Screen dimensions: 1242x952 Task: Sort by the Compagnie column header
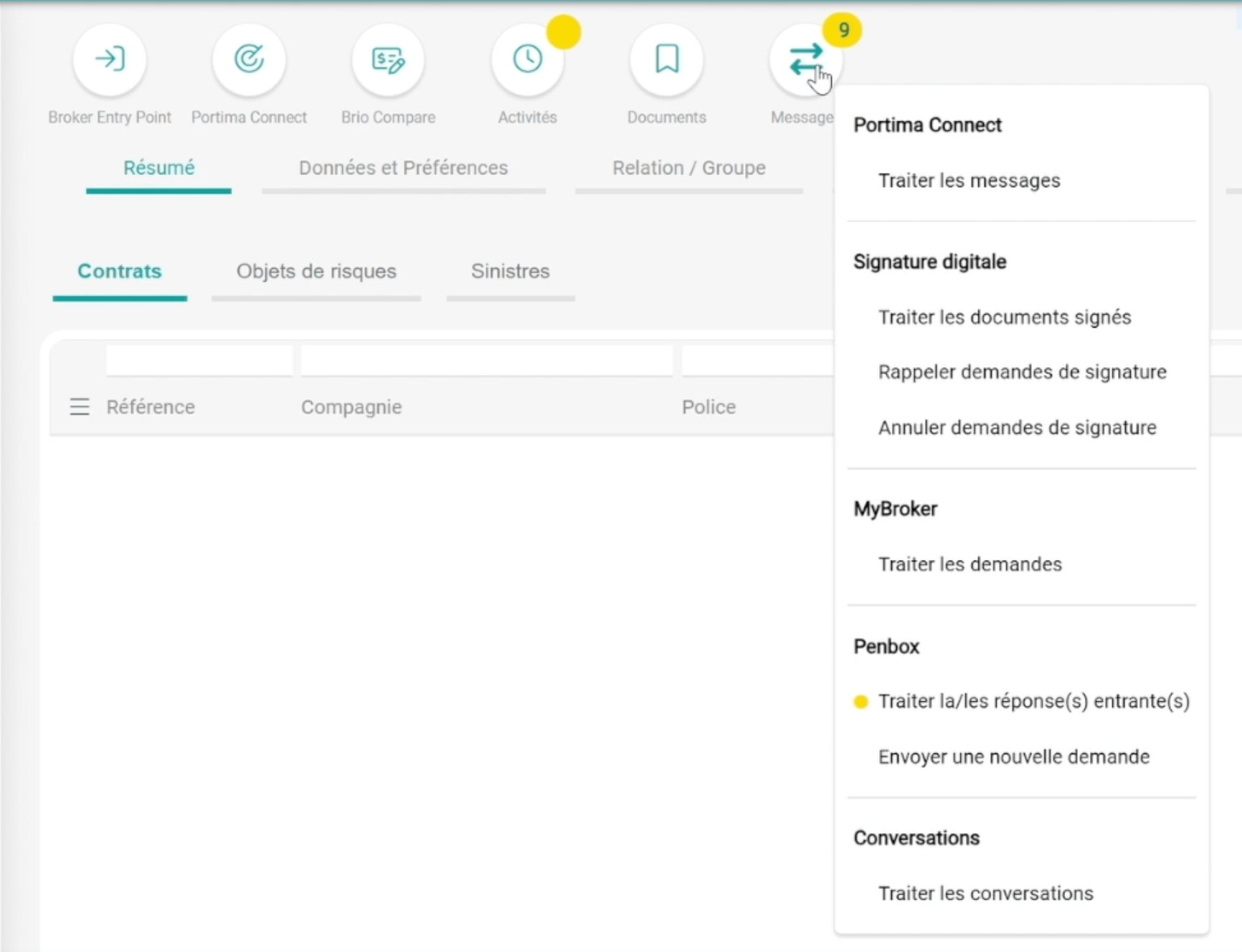tap(351, 407)
